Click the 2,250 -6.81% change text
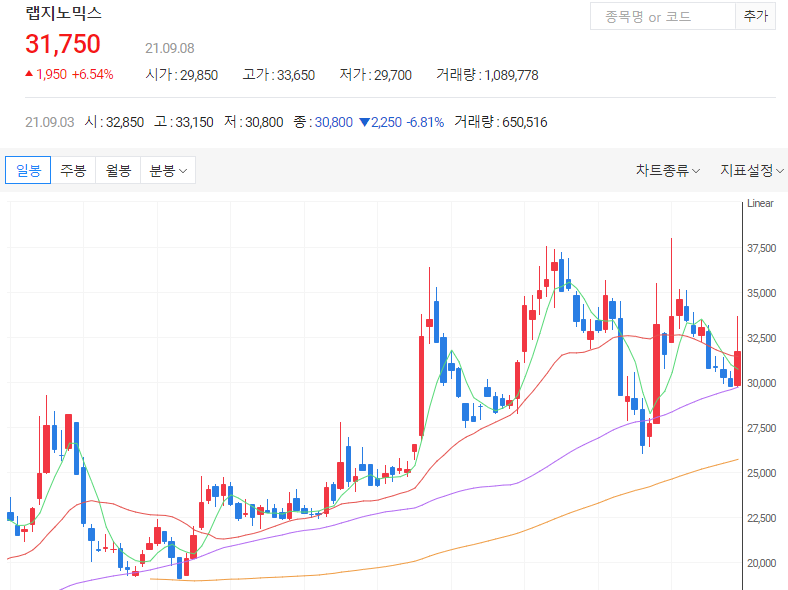 coord(408,122)
